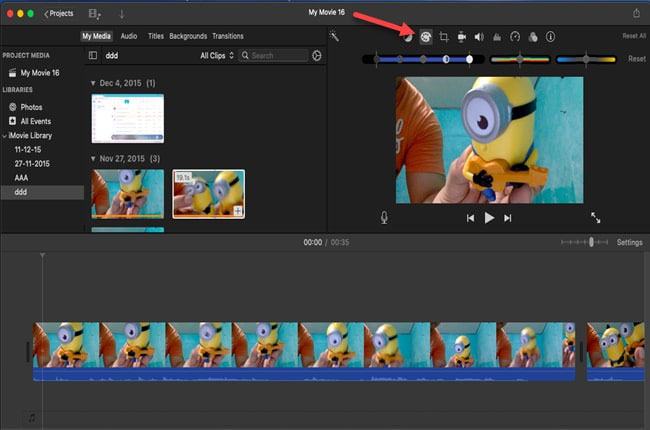Select the second timeline clip with two minions
The width and height of the screenshot is (650, 430).
(x=616, y=352)
